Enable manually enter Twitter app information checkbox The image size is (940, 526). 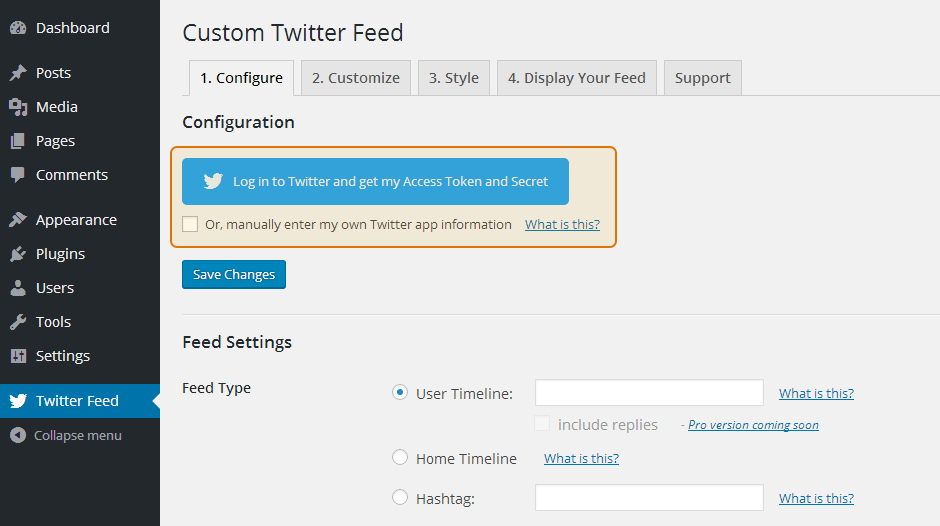[190, 224]
